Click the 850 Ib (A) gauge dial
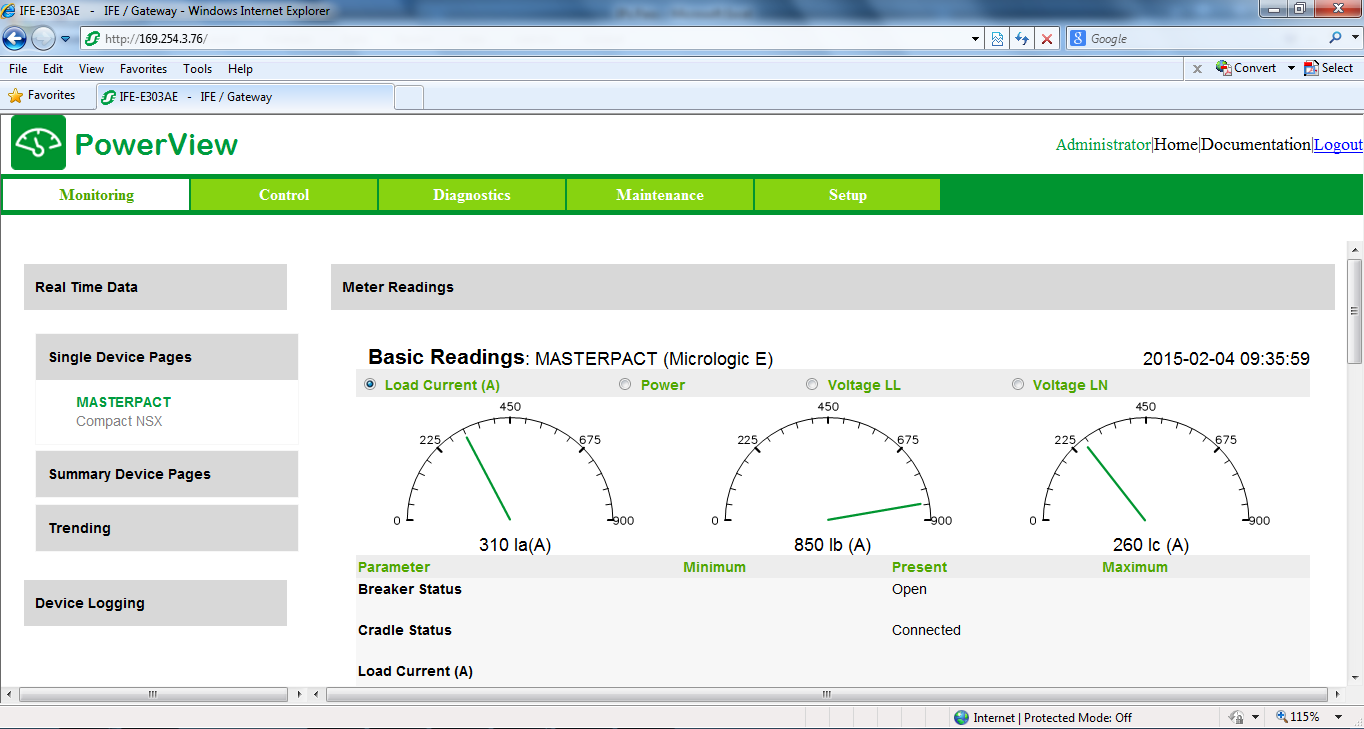 coord(828,467)
